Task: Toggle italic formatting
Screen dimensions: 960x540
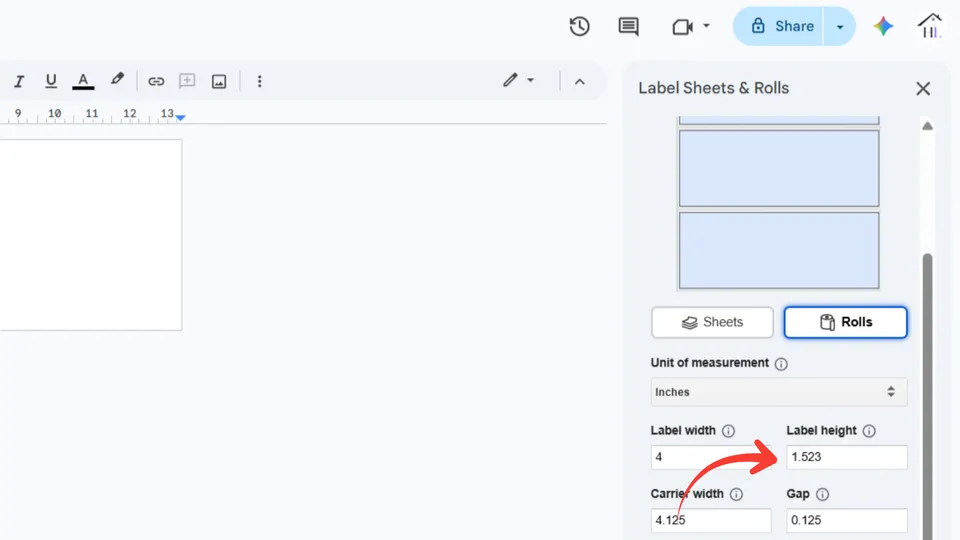Action: (19, 81)
